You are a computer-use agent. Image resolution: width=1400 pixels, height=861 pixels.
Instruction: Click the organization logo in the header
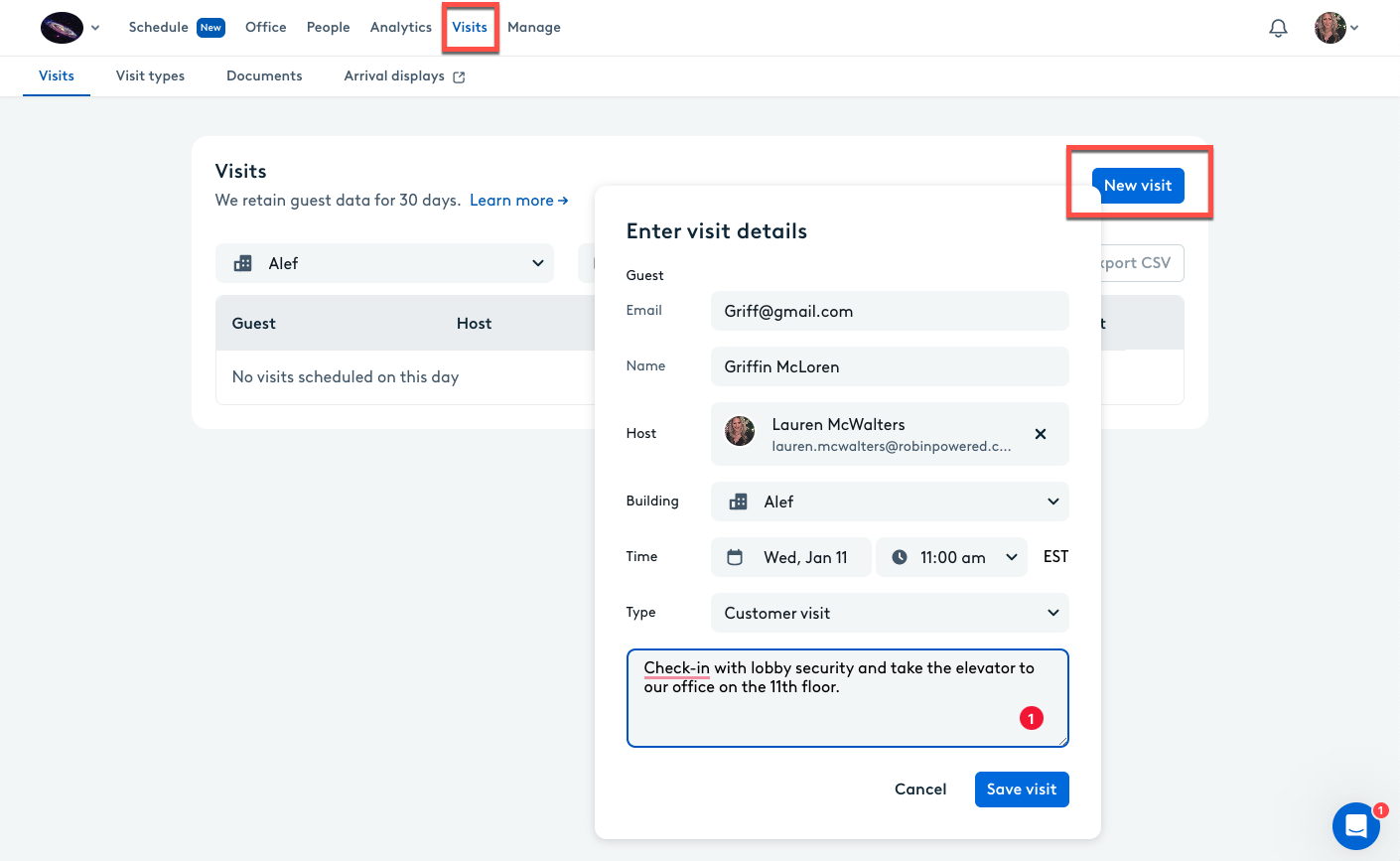pyautogui.click(x=62, y=28)
